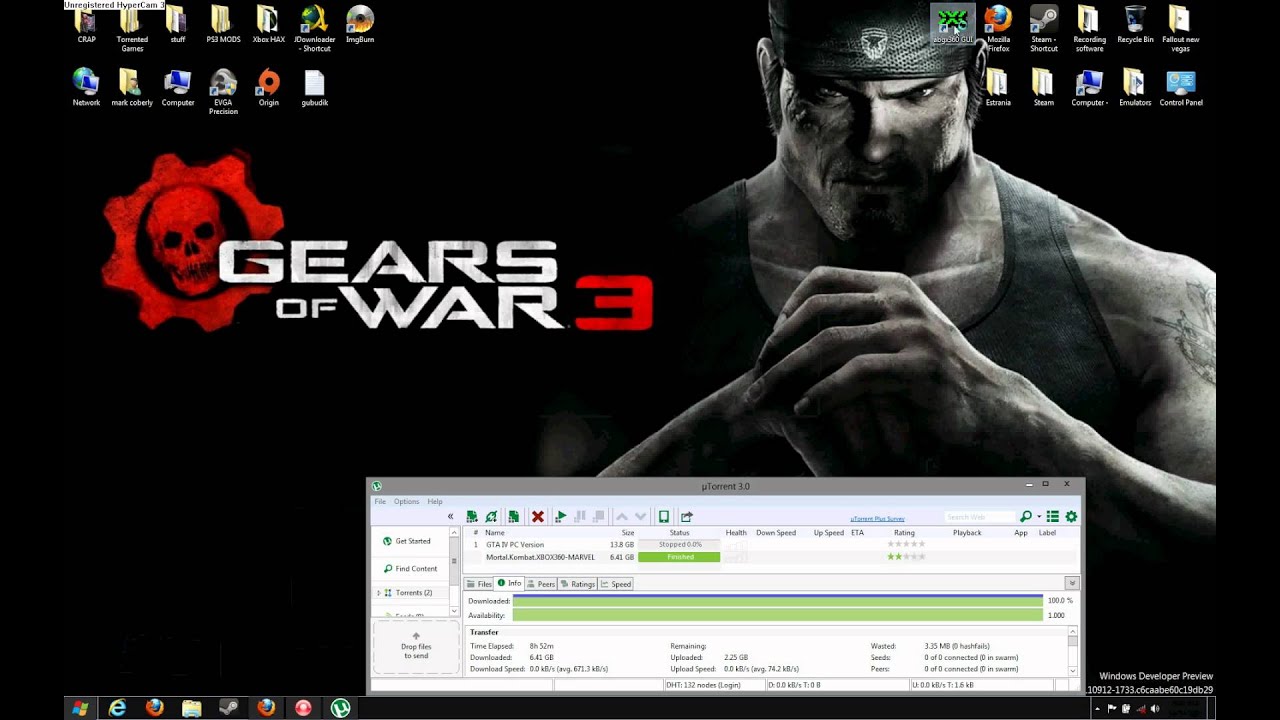Image resolution: width=1280 pixels, height=720 pixels.
Task: Open the Control Panel desktop icon
Action: tap(1181, 88)
